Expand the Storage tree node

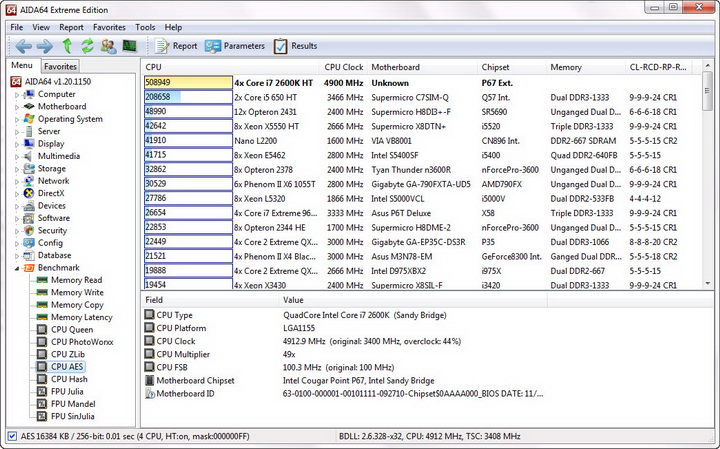tap(17, 169)
